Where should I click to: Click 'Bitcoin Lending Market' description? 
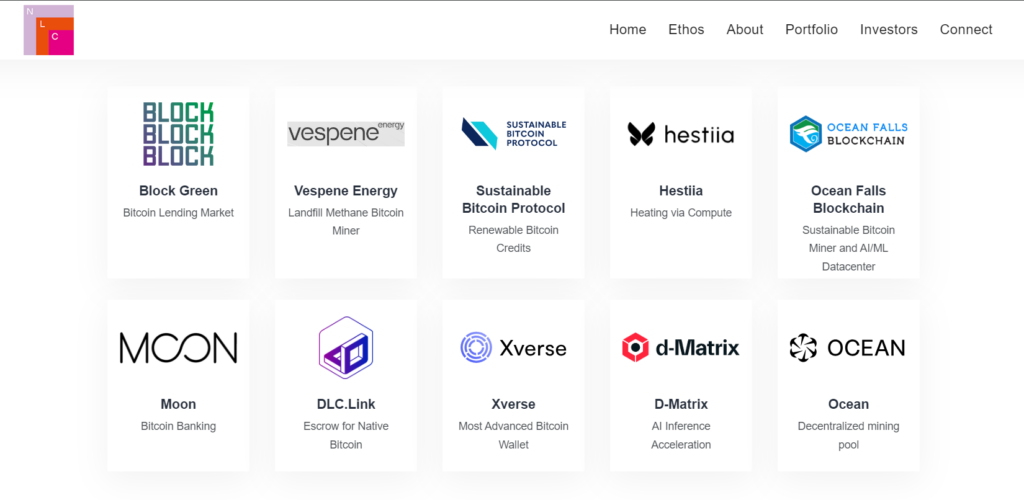coord(178,212)
